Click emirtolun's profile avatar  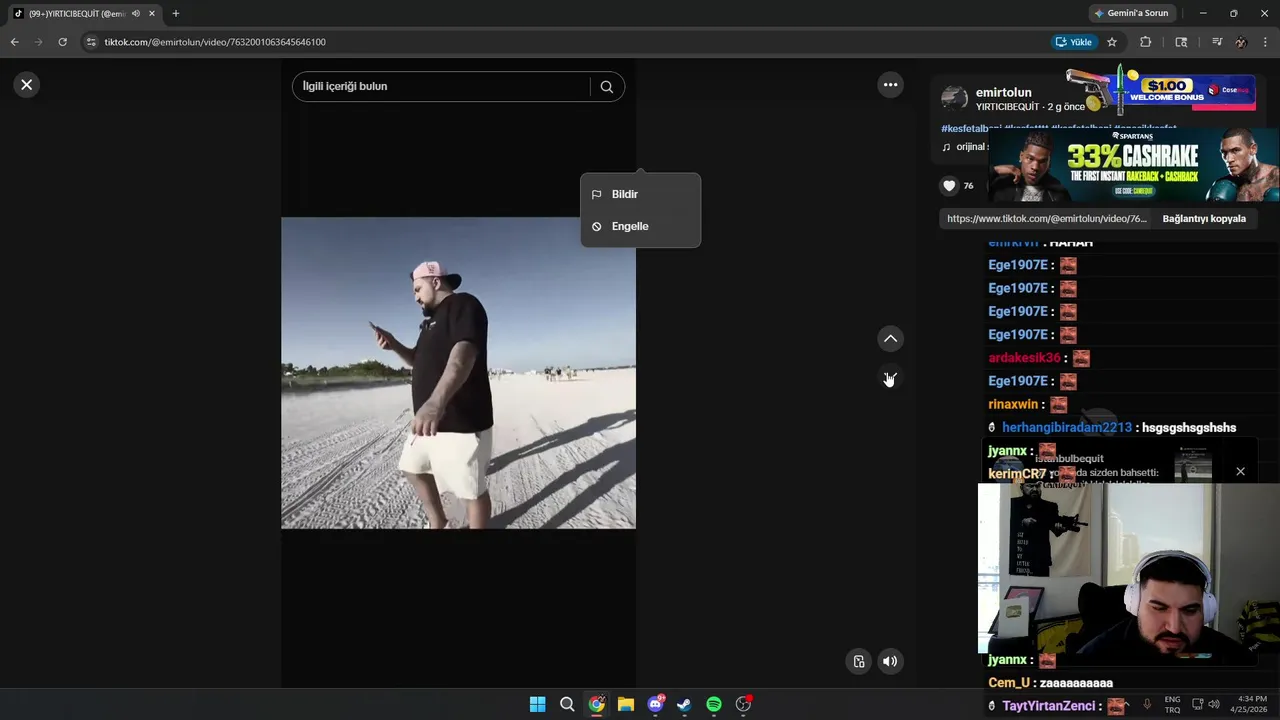click(x=955, y=98)
